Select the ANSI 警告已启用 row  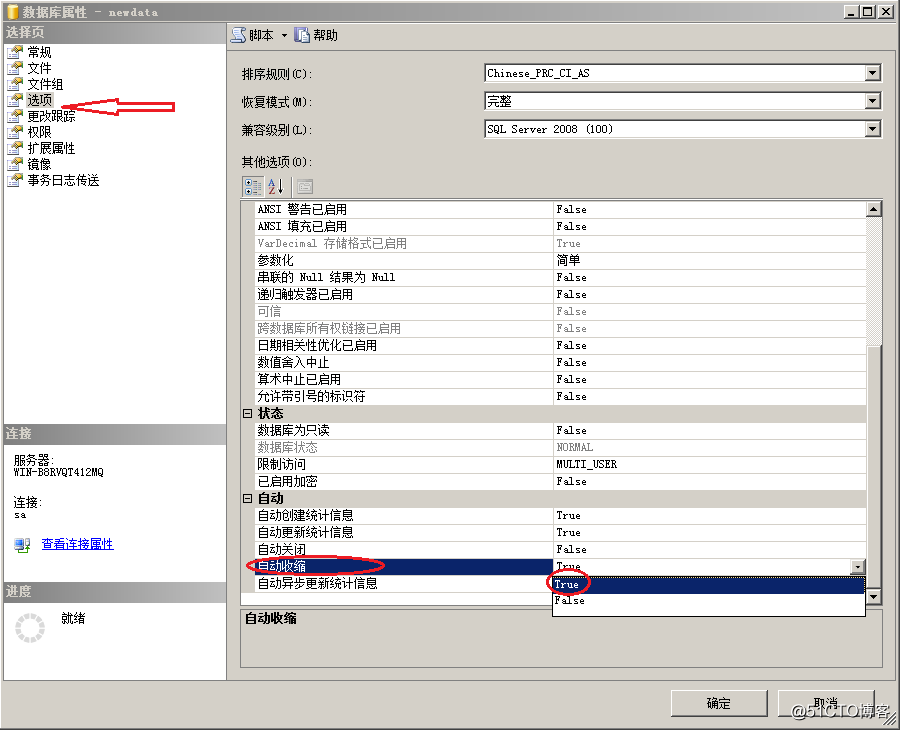(560, 209)
